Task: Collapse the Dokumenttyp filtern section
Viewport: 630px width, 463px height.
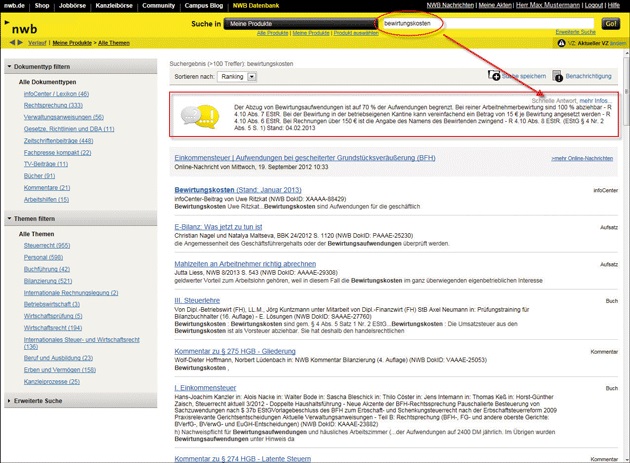Action: 8,65
